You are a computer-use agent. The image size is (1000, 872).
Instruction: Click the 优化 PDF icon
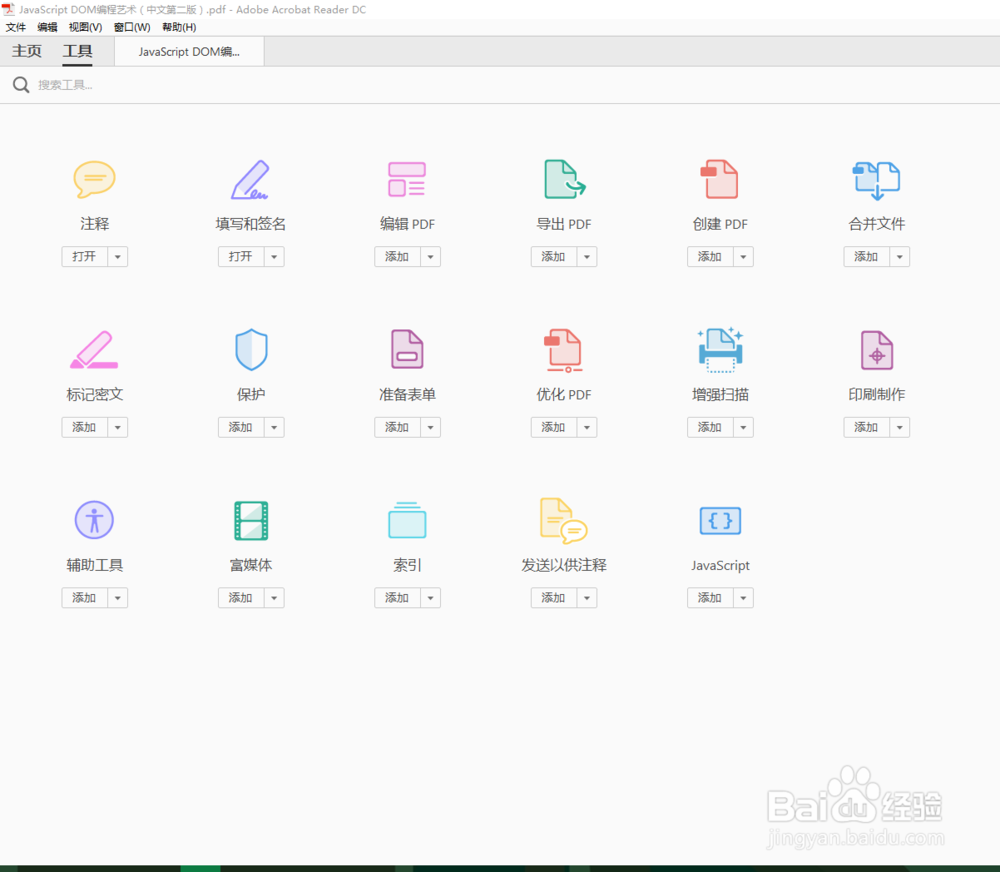[x=563, y=350]
